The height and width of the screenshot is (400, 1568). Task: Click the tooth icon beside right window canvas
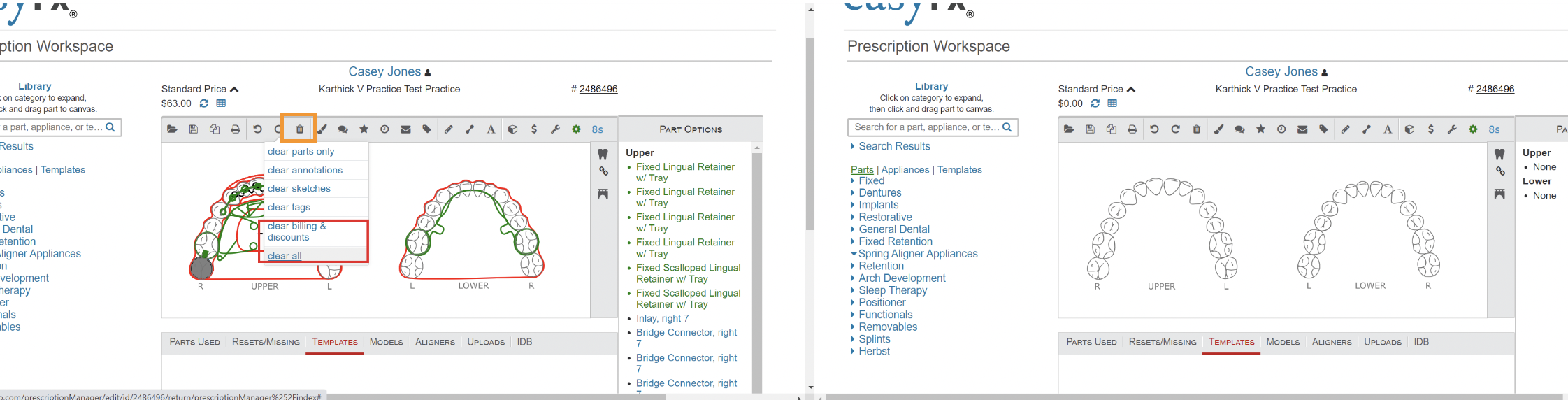[x=1499, y=154]
